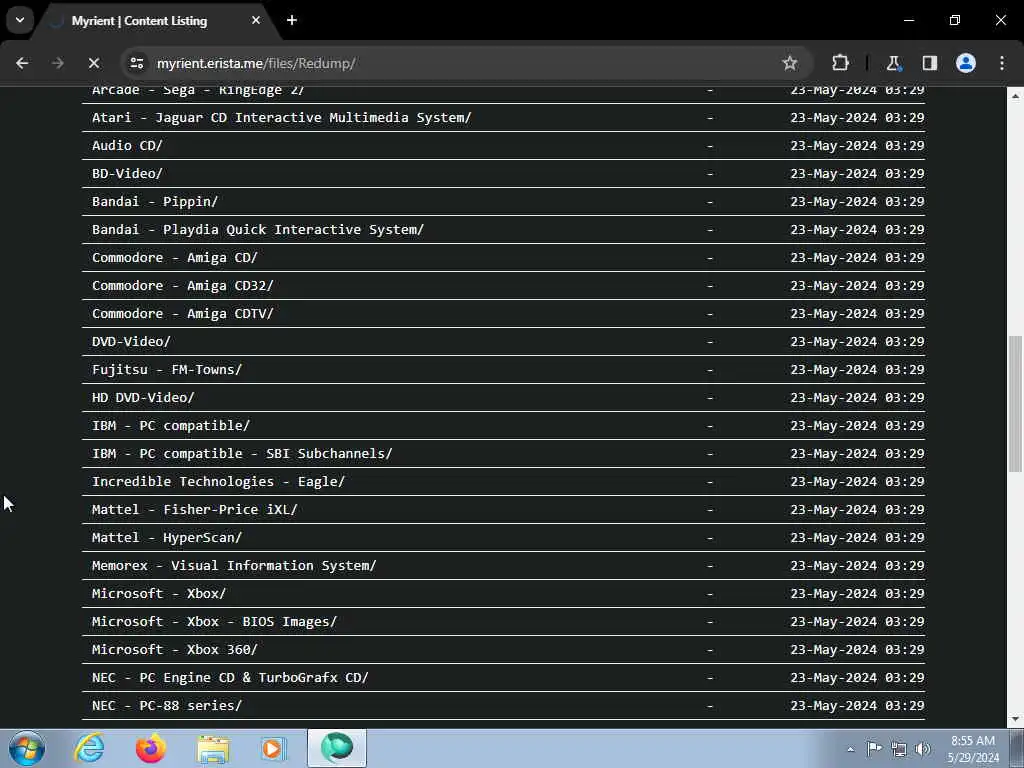
Task: Click the date cell in the Audio CD/ row
Action: [x=857, y=146]
